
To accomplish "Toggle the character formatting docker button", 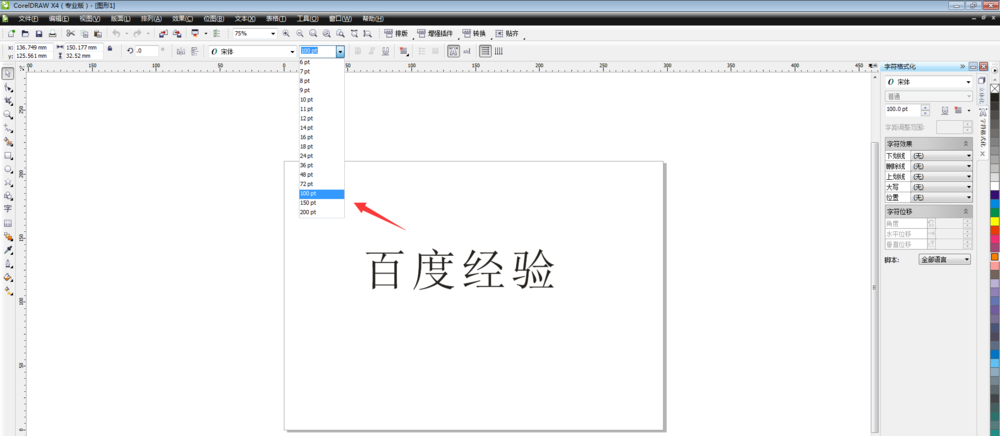I will 453,51.
